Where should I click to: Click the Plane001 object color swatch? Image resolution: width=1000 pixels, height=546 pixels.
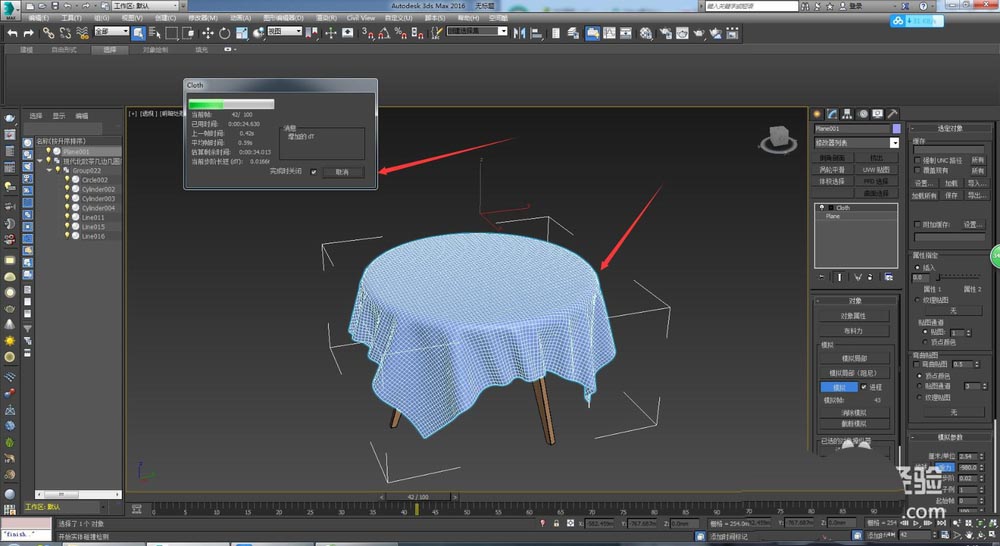click(x=896, y=129)
